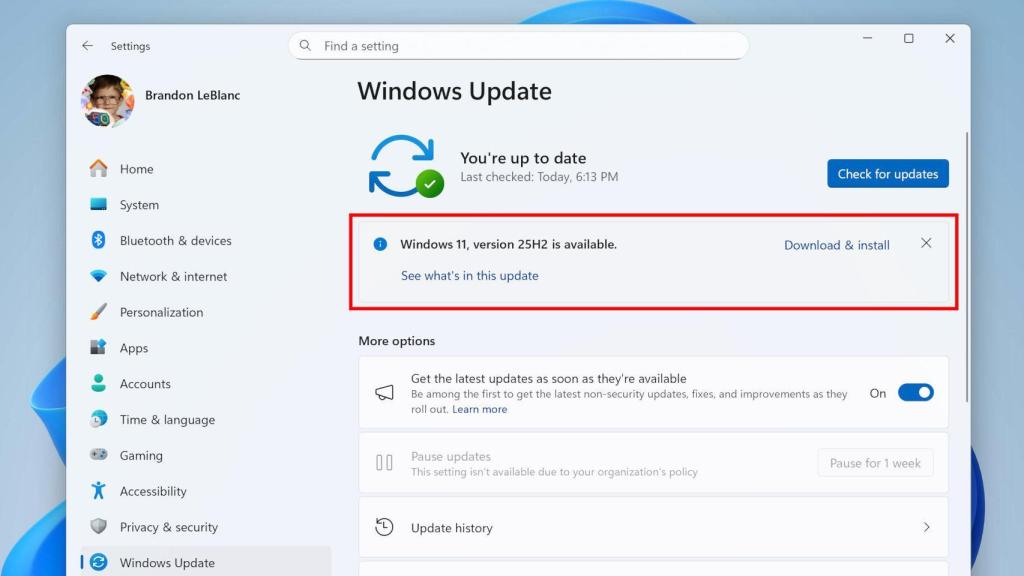Select the Privacy & security shield icon
Screen dimensions: 1024x576
(x=99, y=527)
